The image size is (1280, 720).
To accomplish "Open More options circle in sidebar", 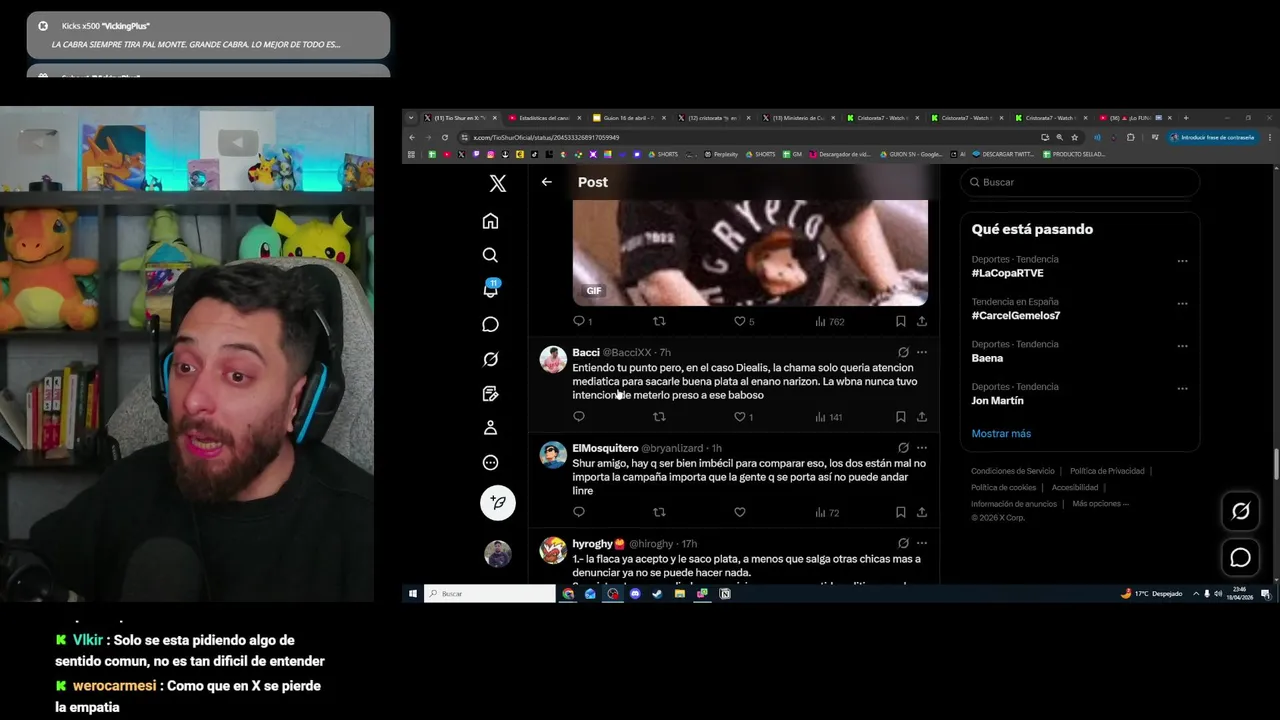I will (490, 462).
